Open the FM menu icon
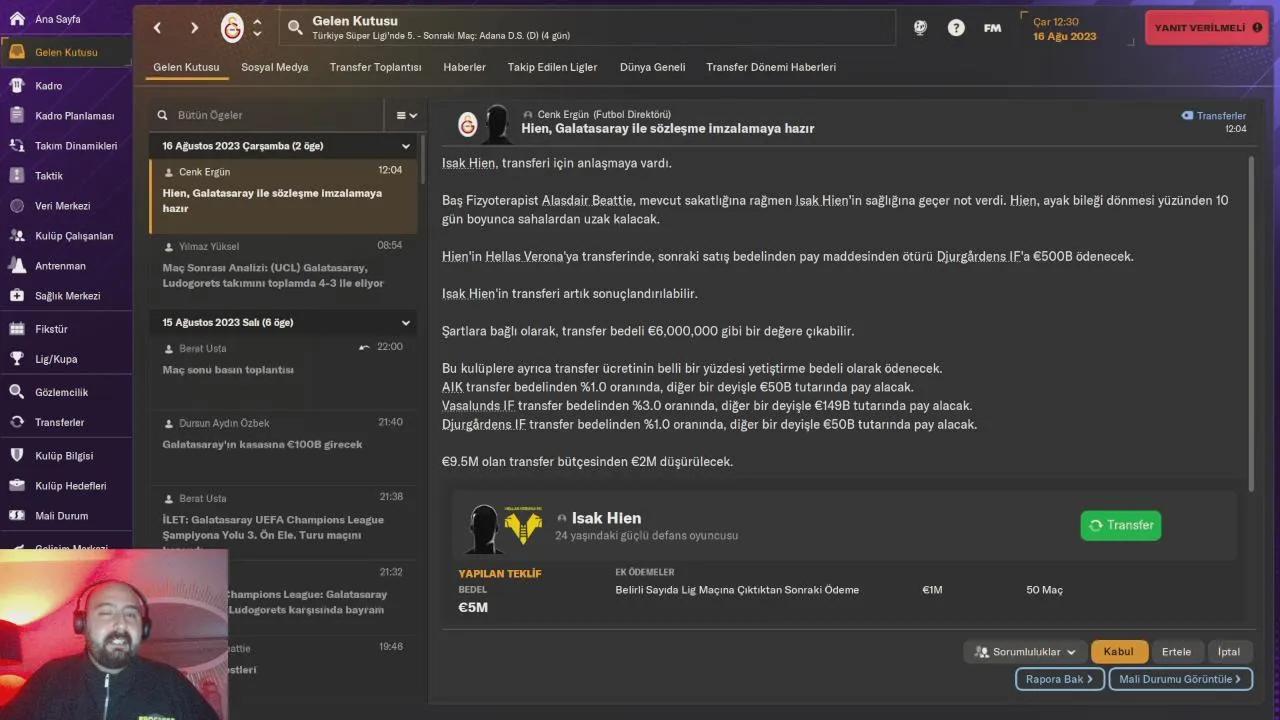Screen dimensions: 1280x720 coord(992,28)
